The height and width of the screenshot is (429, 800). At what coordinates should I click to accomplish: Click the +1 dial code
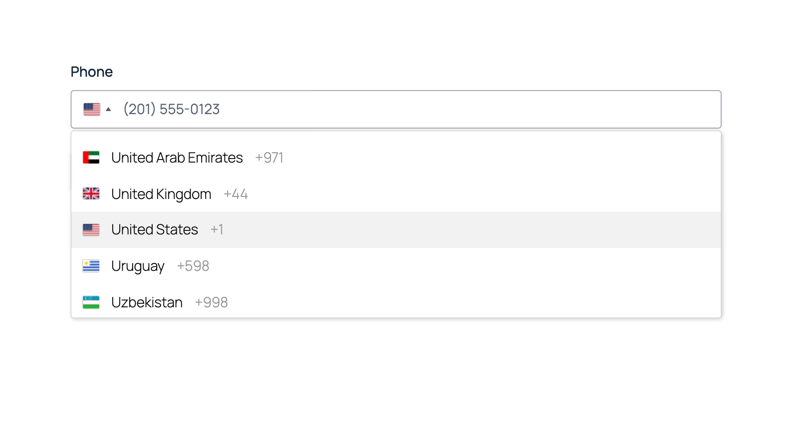click(217, 230)
